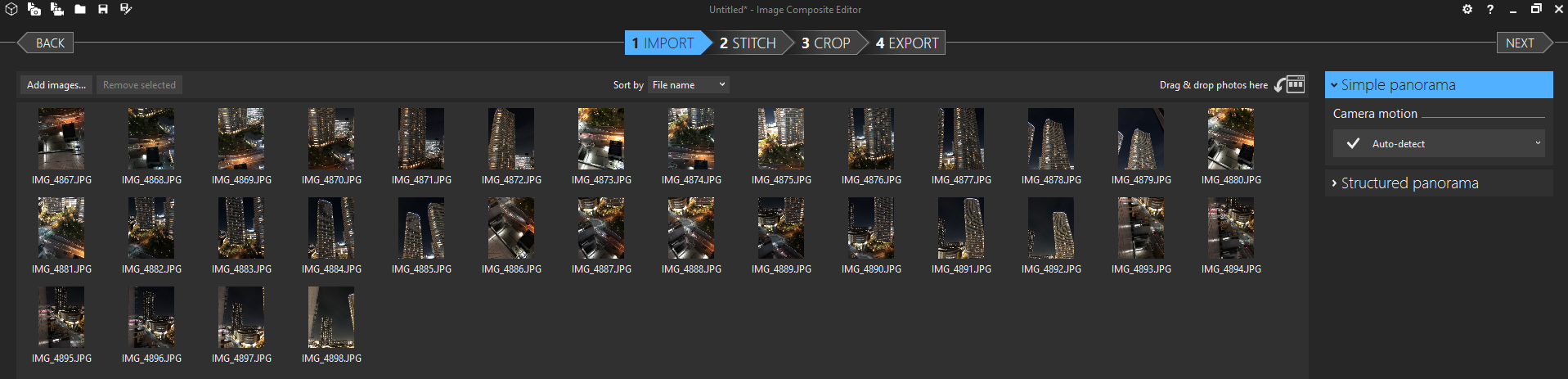
Task: Click the drag and drop photos icon
Action: (1290, 84)
